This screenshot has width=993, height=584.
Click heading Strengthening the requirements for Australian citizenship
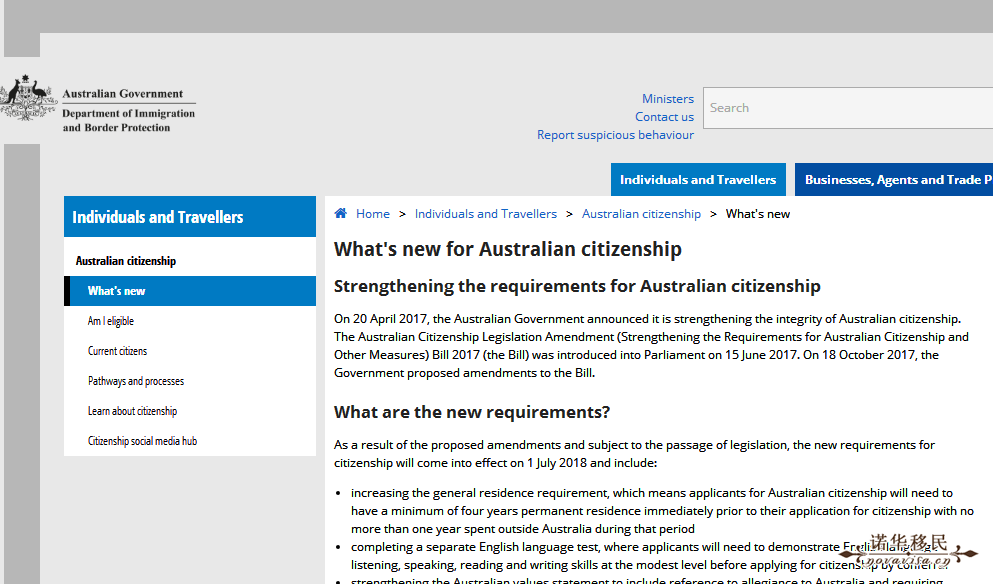click(x=577, y=286)
